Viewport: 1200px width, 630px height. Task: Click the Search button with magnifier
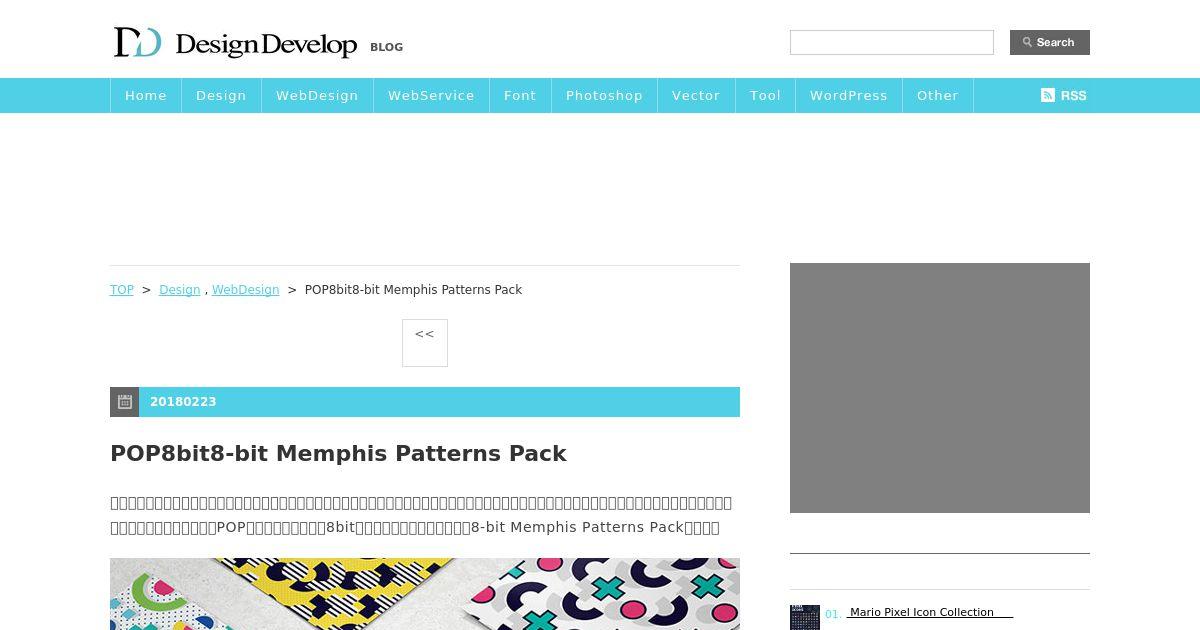click(1050, 42)
